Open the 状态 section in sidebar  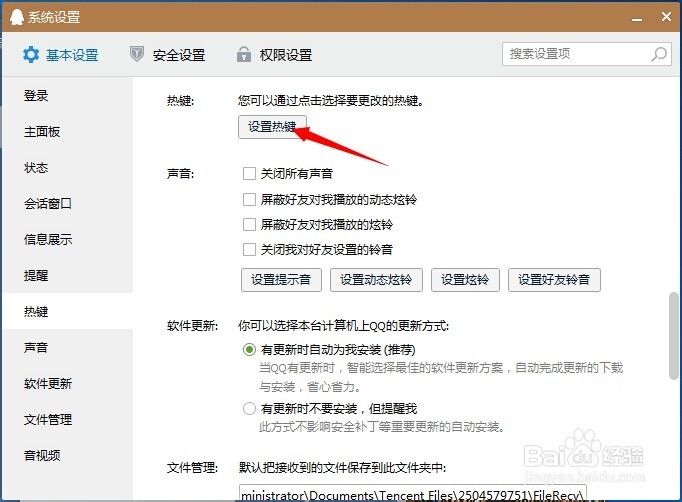(67, 167)
